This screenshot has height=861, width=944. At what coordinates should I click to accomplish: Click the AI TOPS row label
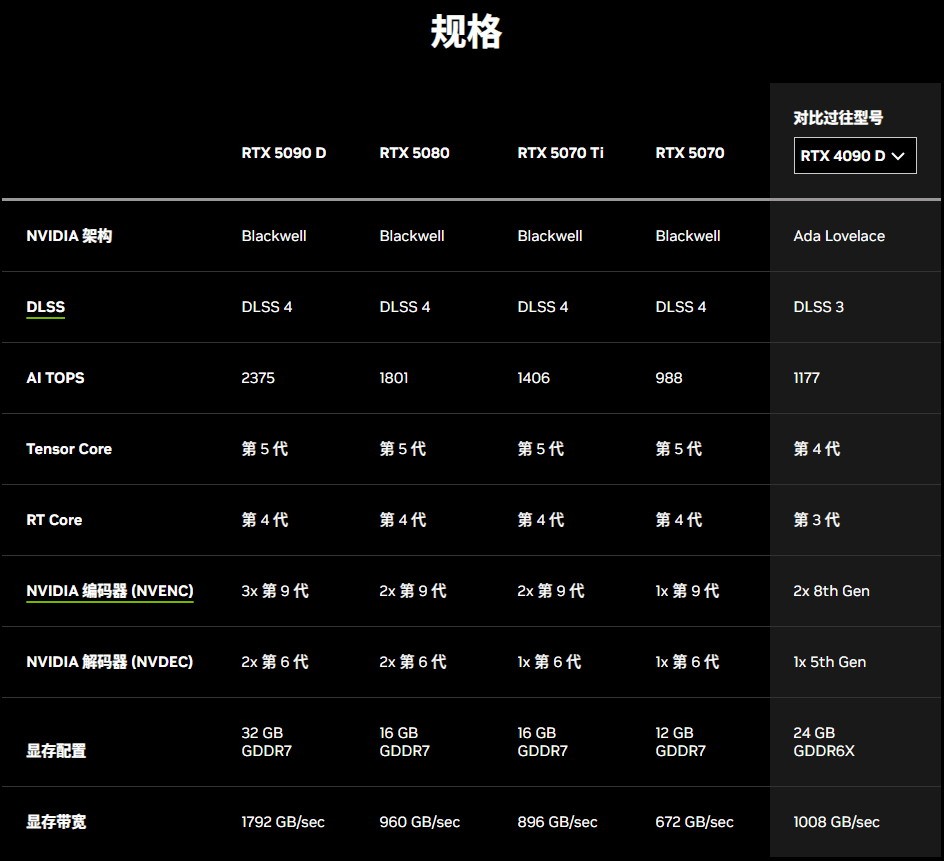click(55, 378)
